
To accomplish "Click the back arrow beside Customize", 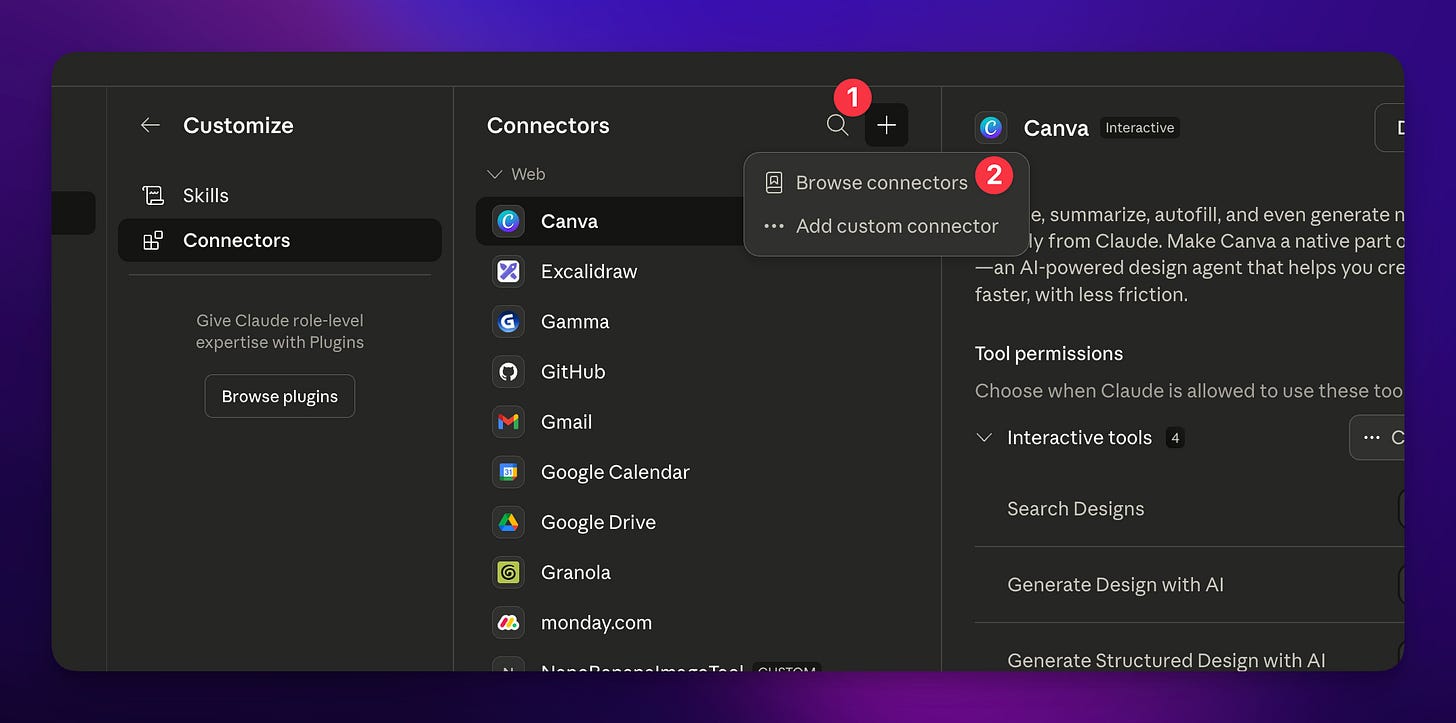I will tap(150, 125).
